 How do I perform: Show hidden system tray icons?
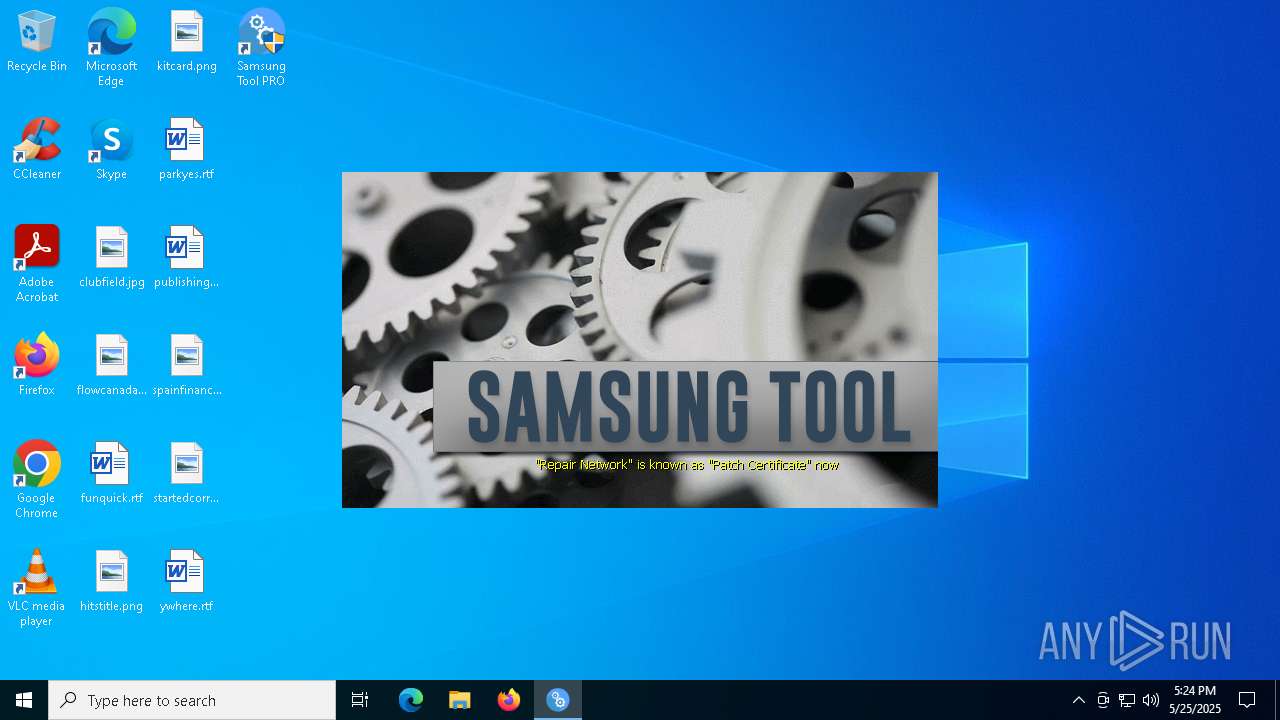coord(1079,700)
